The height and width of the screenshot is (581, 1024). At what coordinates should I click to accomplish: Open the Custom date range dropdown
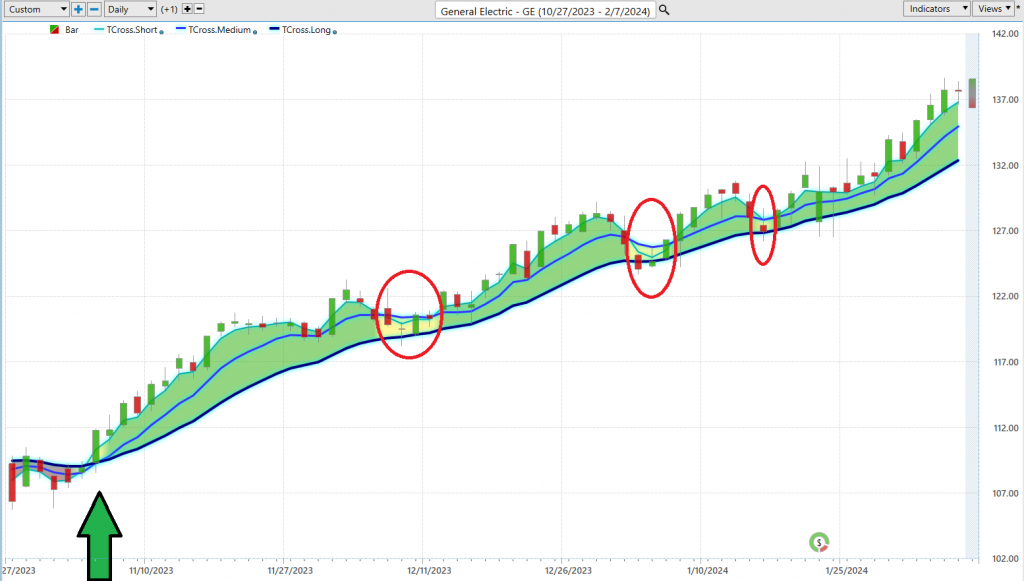pyautogui.click(x=37, y=9)
